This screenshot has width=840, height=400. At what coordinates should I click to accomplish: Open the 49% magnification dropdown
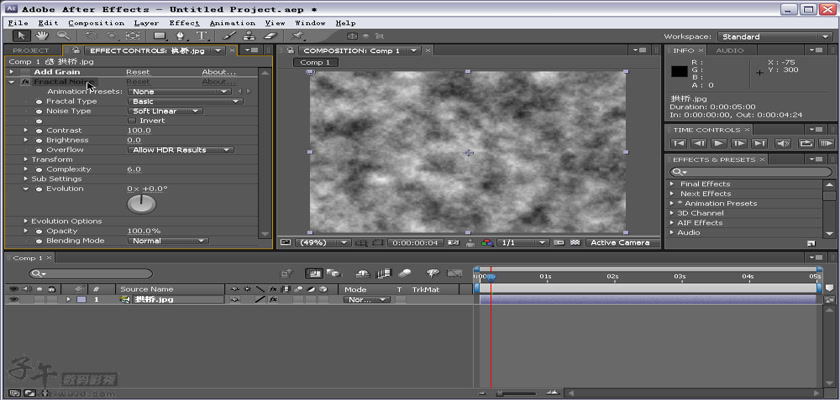tap(323, 243)
